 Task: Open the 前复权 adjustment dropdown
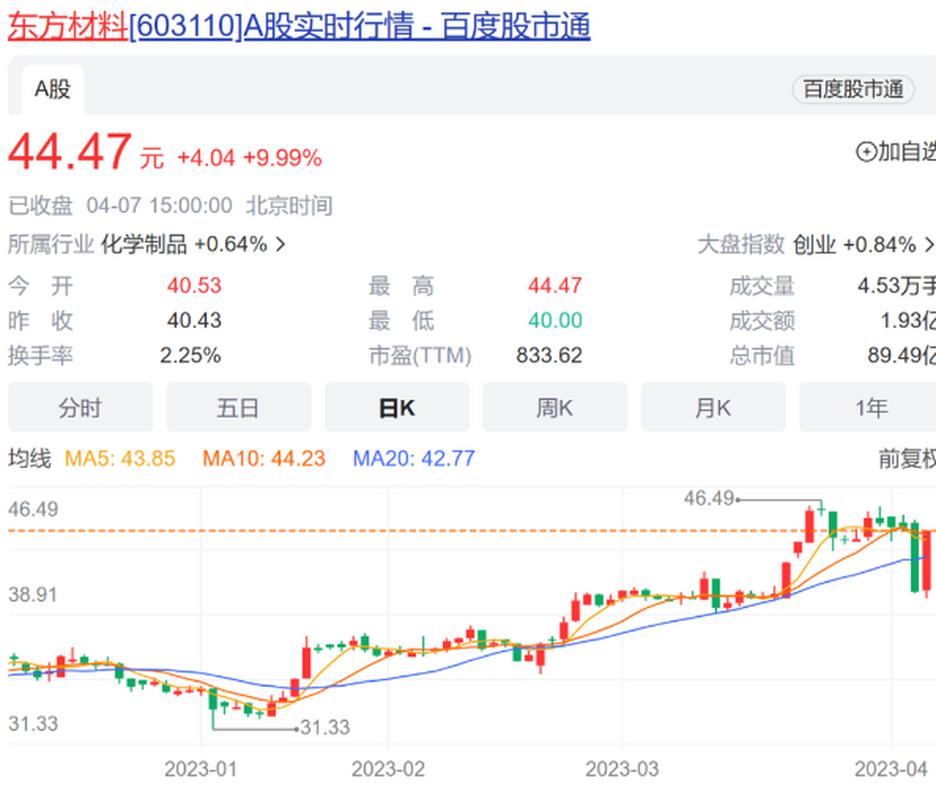tap(907, 459)
